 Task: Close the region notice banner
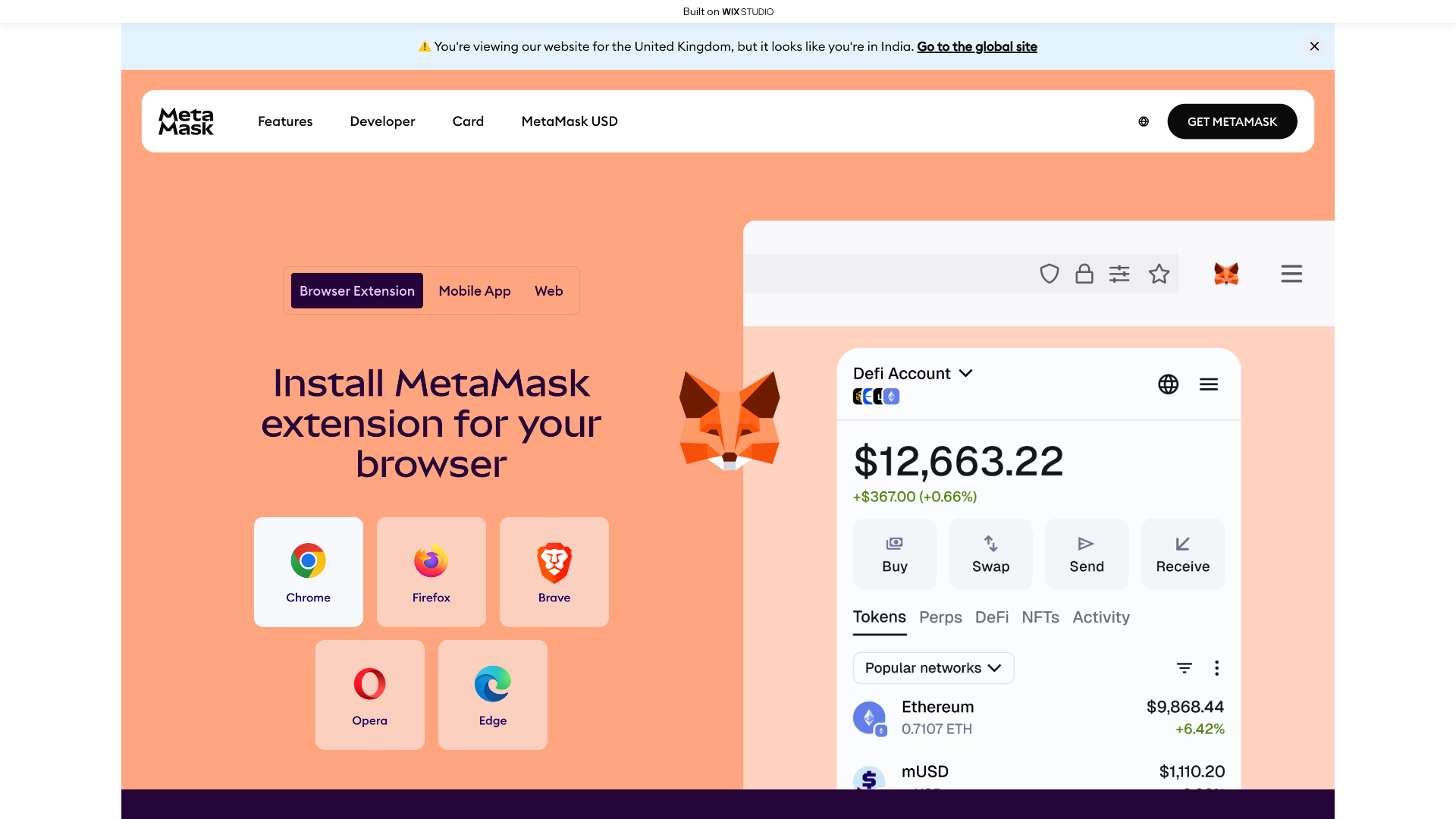point(1314,46)
